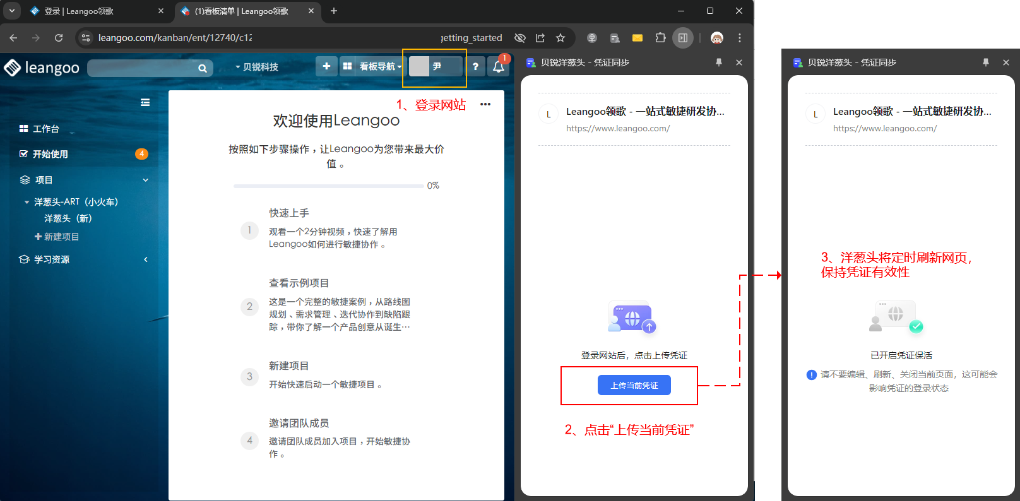Collapse the Leangoo sidebar with the list icon

point(146,102)
